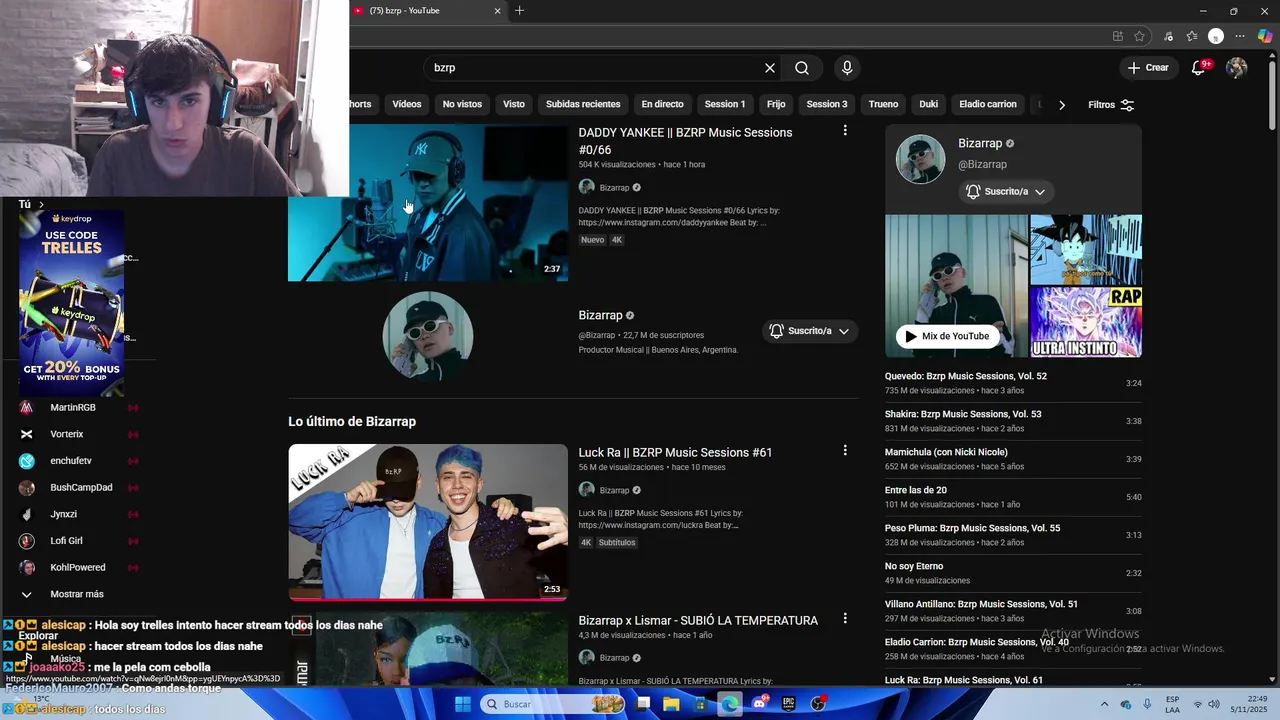This screenshot has width=1280, height=720.
Task: Open the YouTube account avatar menu
Action: pos(1237,67)
